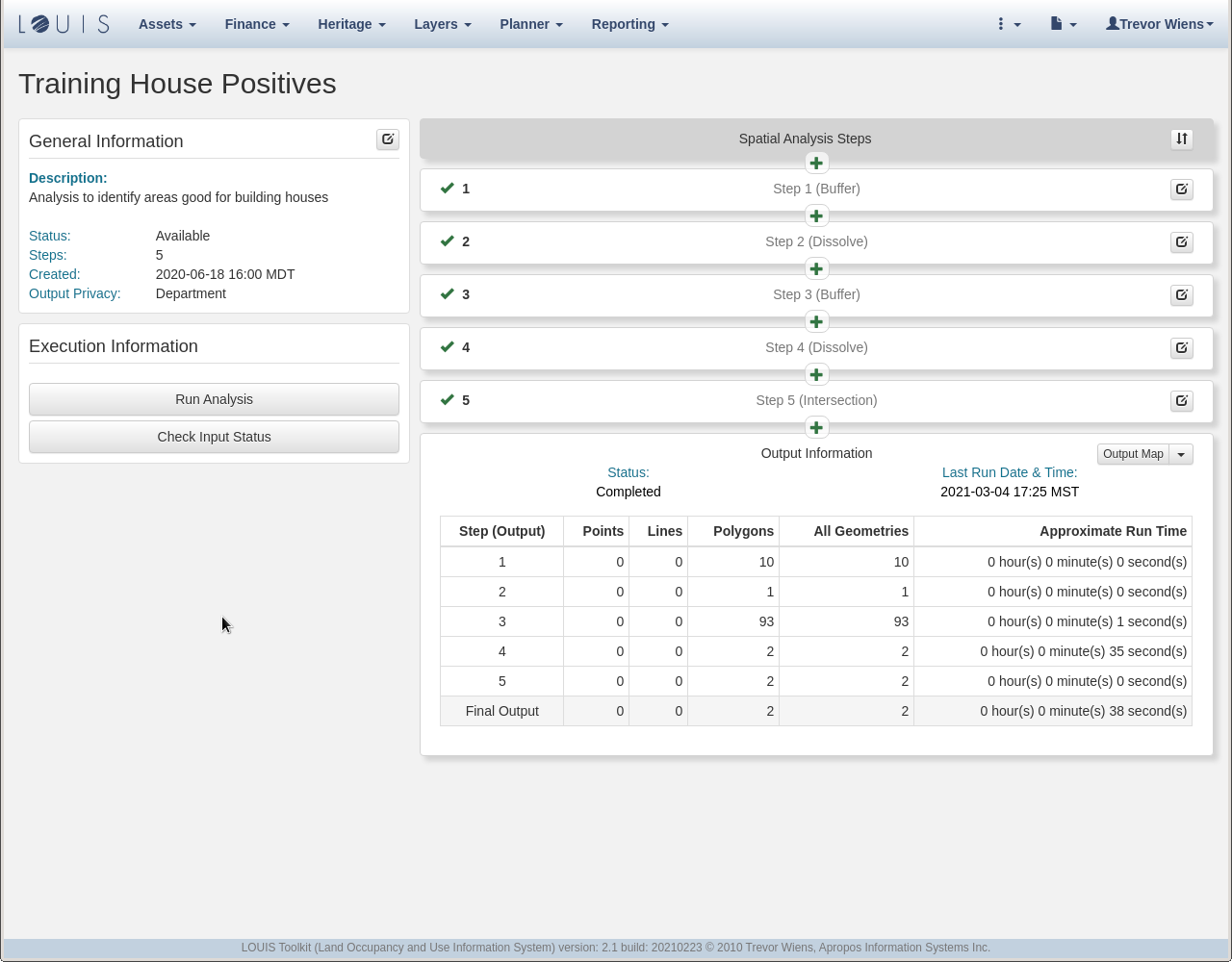Insert new step after Step 5 plus icon
The image size is (1232, 962).
[x=816, y=428]
